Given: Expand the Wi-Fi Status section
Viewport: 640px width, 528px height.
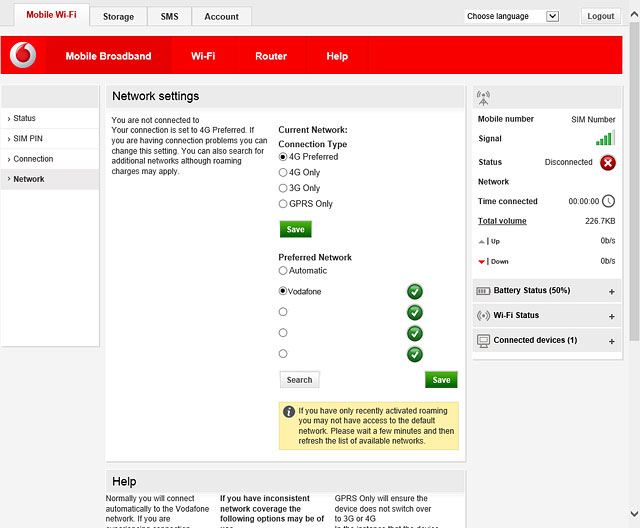Looking at the screenshot, I should point(611,316).
